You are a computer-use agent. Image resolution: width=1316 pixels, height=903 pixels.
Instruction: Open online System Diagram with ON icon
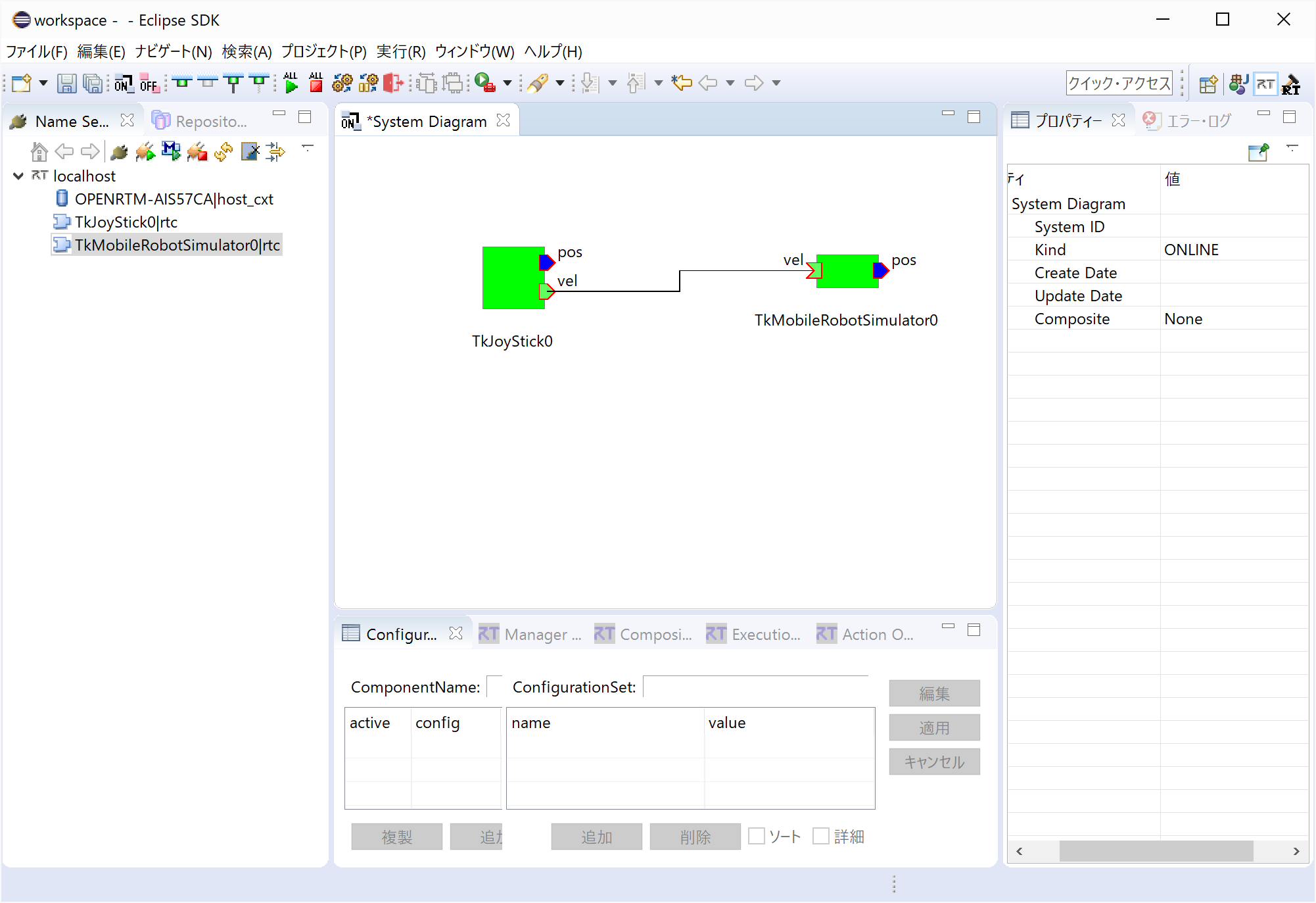click(x=123, y=83)
